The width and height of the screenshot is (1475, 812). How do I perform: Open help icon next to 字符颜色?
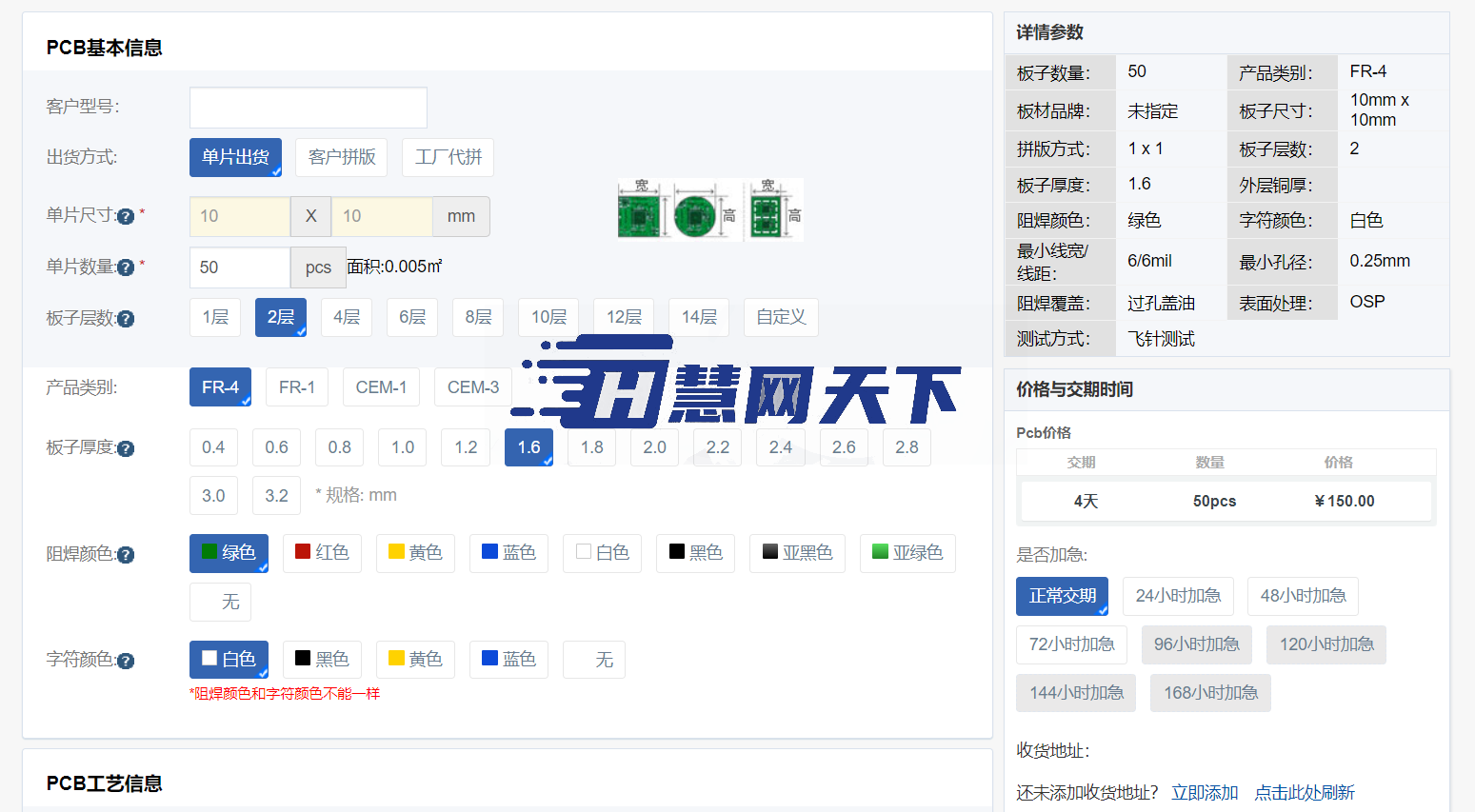(x=126, y=661)
